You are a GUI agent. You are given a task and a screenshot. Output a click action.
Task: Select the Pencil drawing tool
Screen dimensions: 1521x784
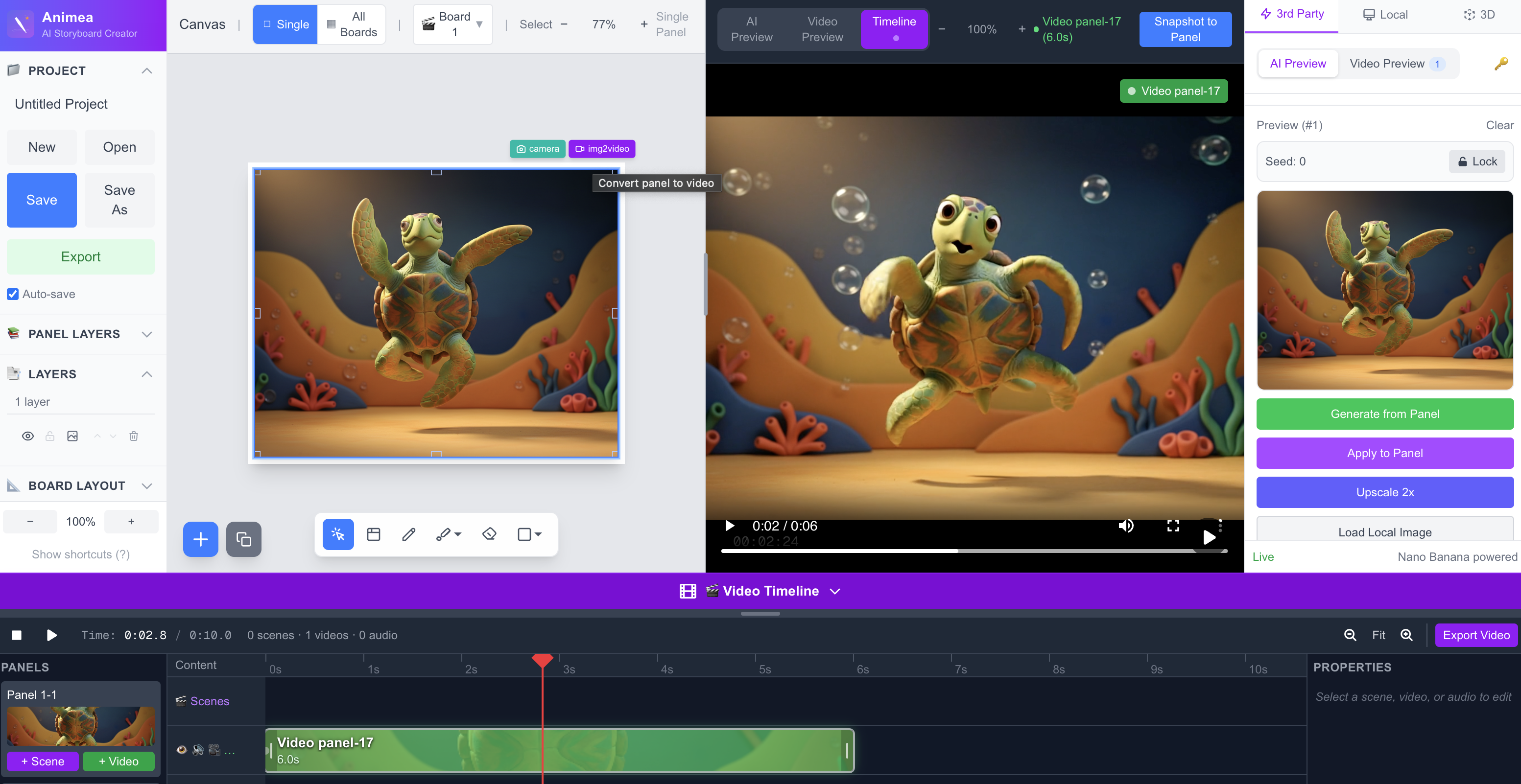click(x=408, y=534)
